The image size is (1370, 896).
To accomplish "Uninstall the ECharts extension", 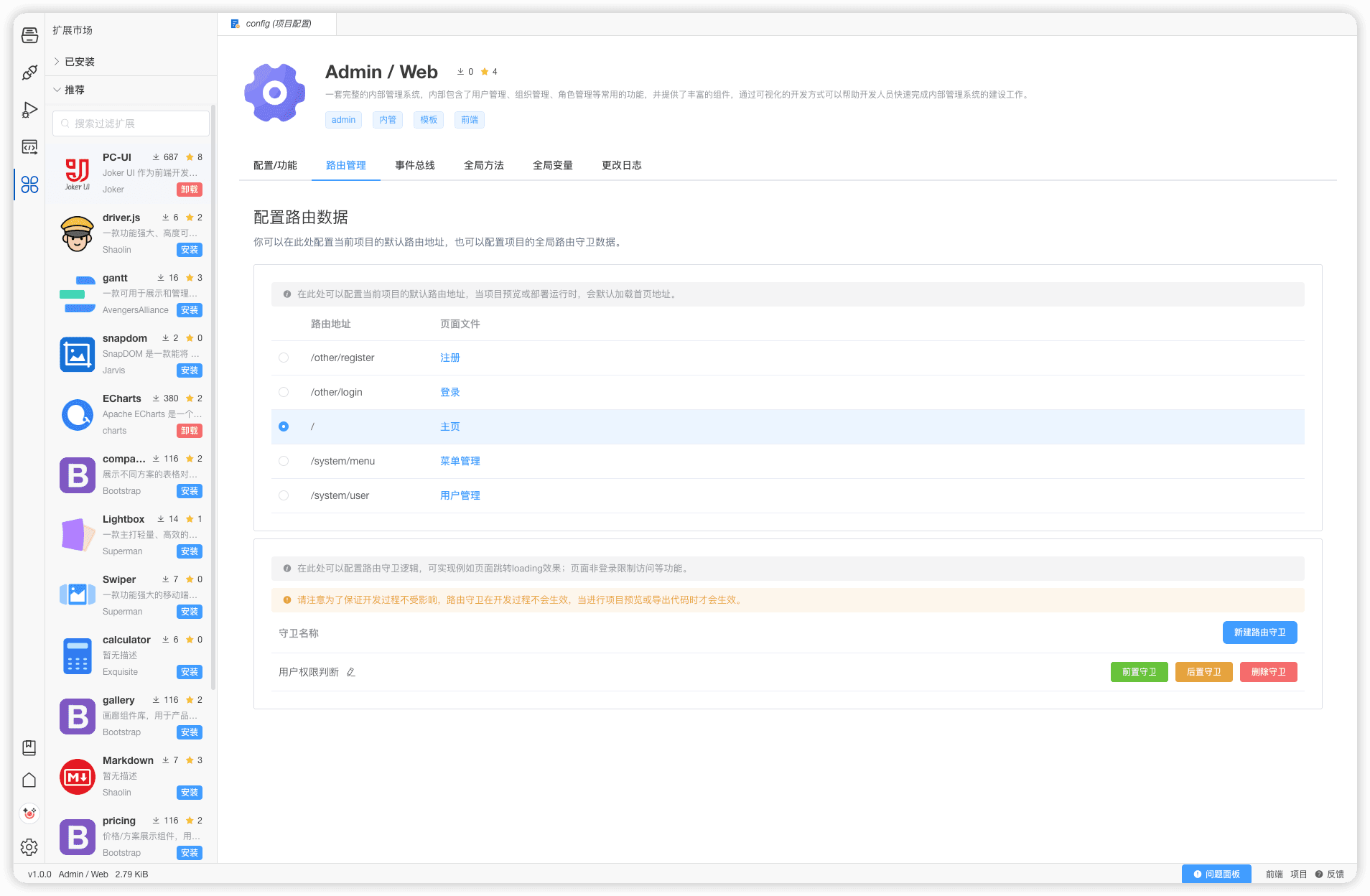I will [x=190, y=431].
